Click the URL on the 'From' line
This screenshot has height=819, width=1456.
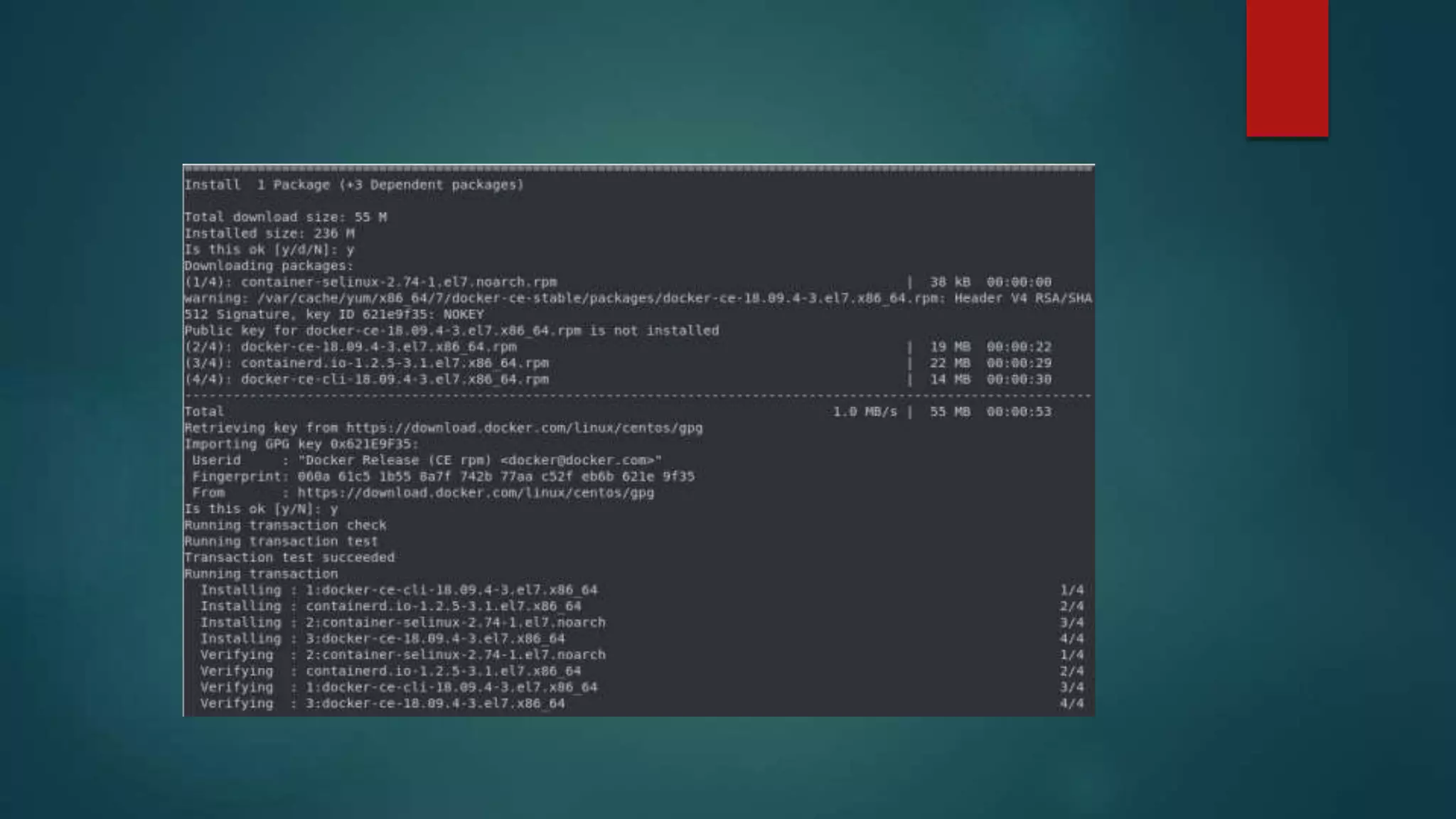[475, 493]
